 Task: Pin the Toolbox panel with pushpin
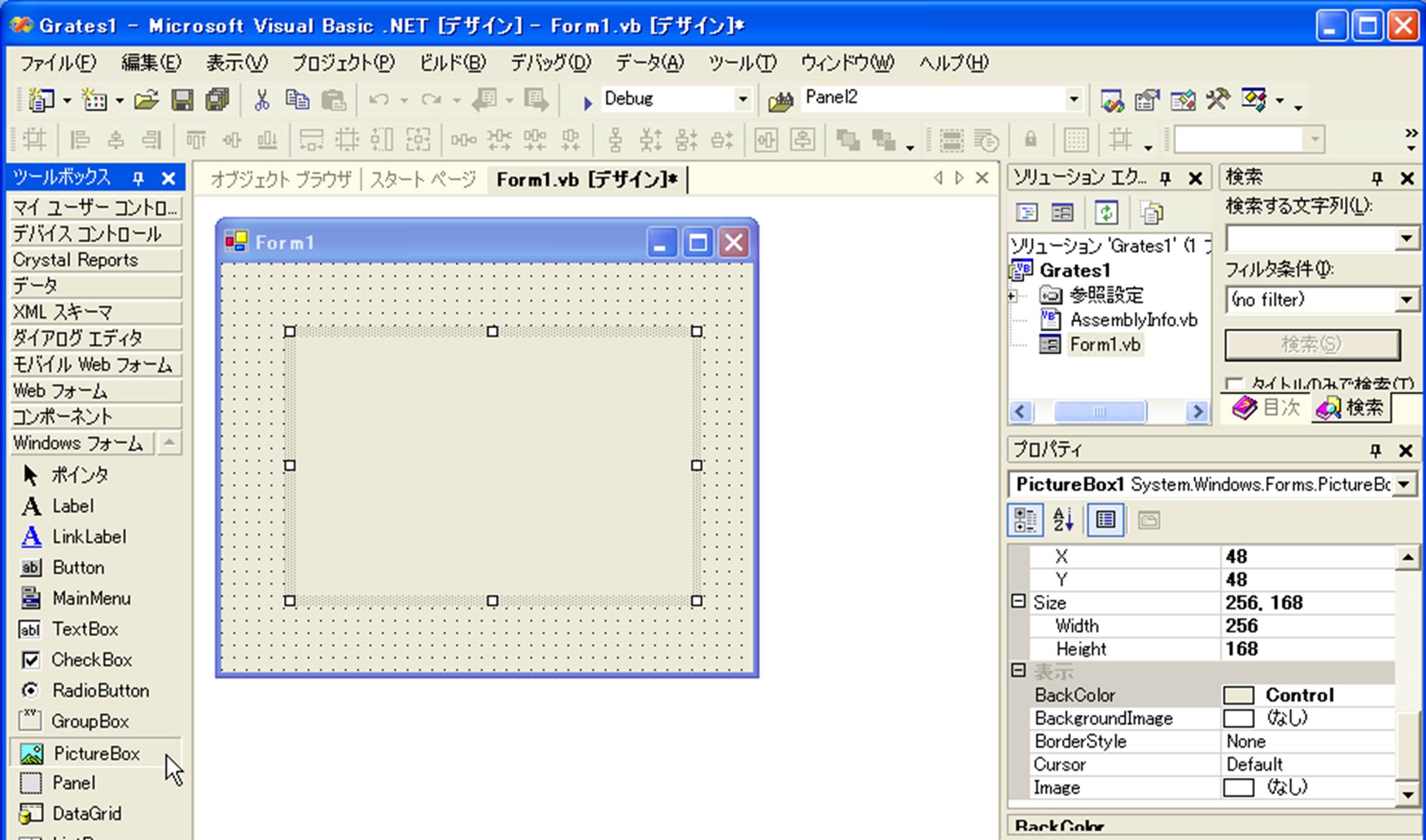pyautogui.click(x=138, y=178)
